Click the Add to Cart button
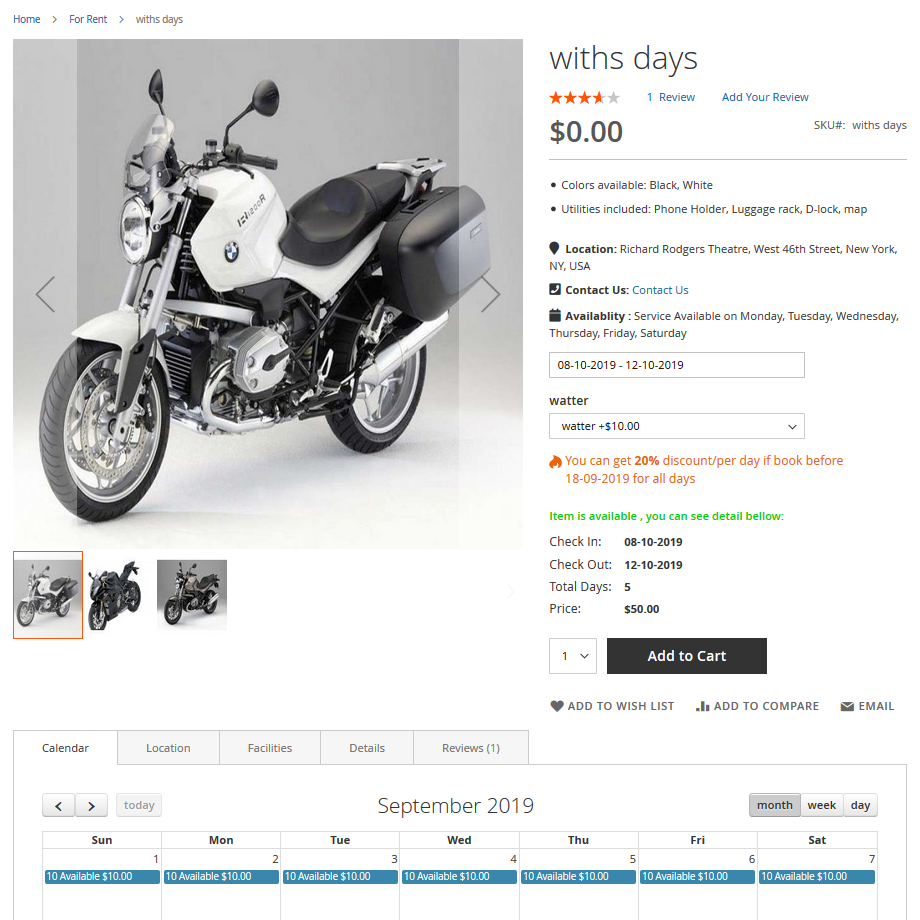Viewport: 920px width, 920px height. 686,656
